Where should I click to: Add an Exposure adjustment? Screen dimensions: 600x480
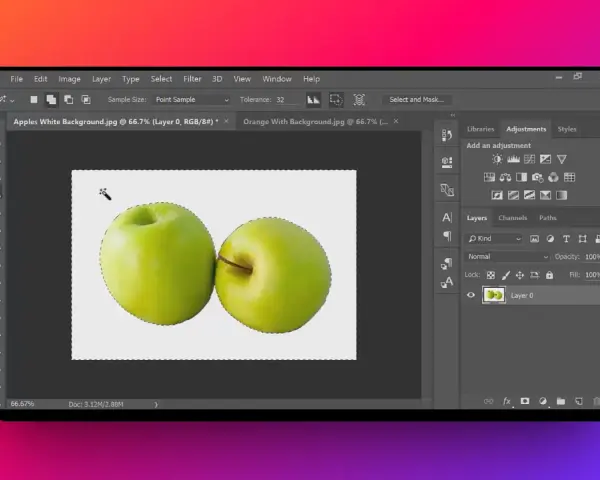[x=545, y=159]
